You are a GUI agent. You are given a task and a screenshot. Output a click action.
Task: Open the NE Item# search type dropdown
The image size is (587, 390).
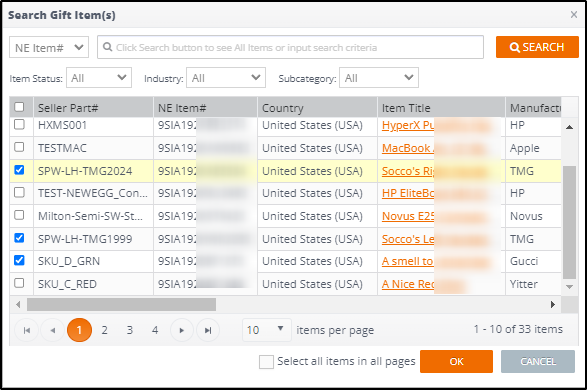coord(49,47)
